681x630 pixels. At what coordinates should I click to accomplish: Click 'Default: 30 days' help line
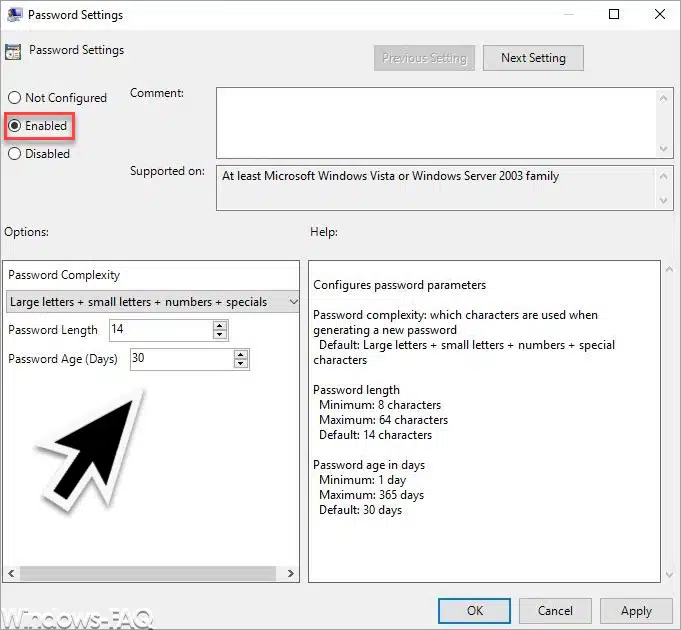360,510
